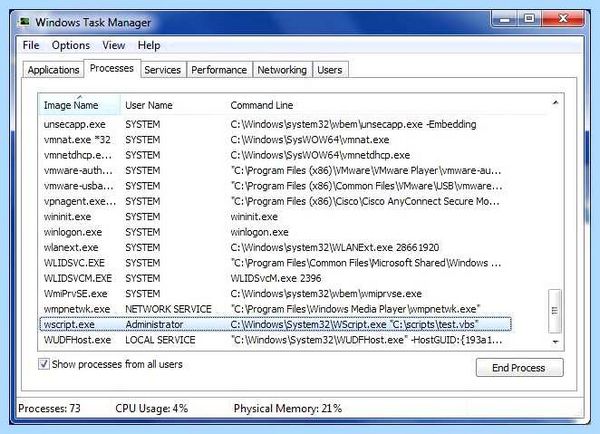Select the vmware-auth... process row

click(x=275, y=170)
